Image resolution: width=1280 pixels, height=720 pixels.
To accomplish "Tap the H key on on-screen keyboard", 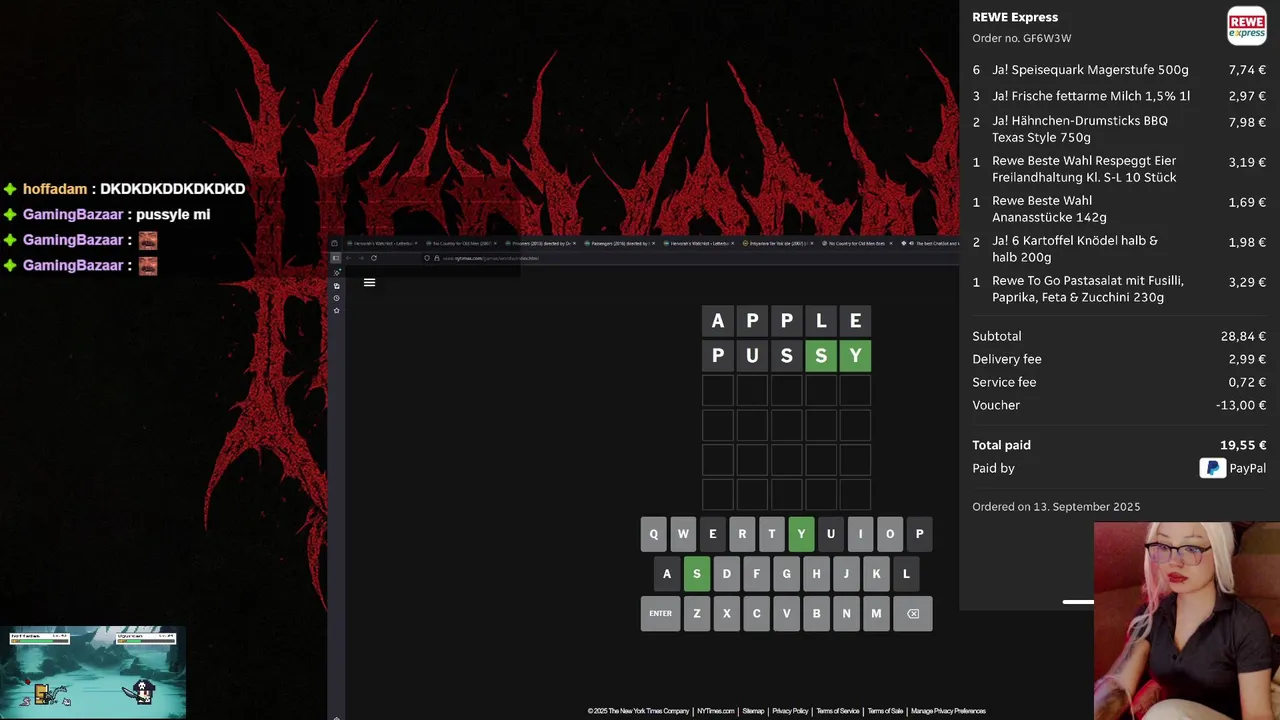I will point(816,574).
